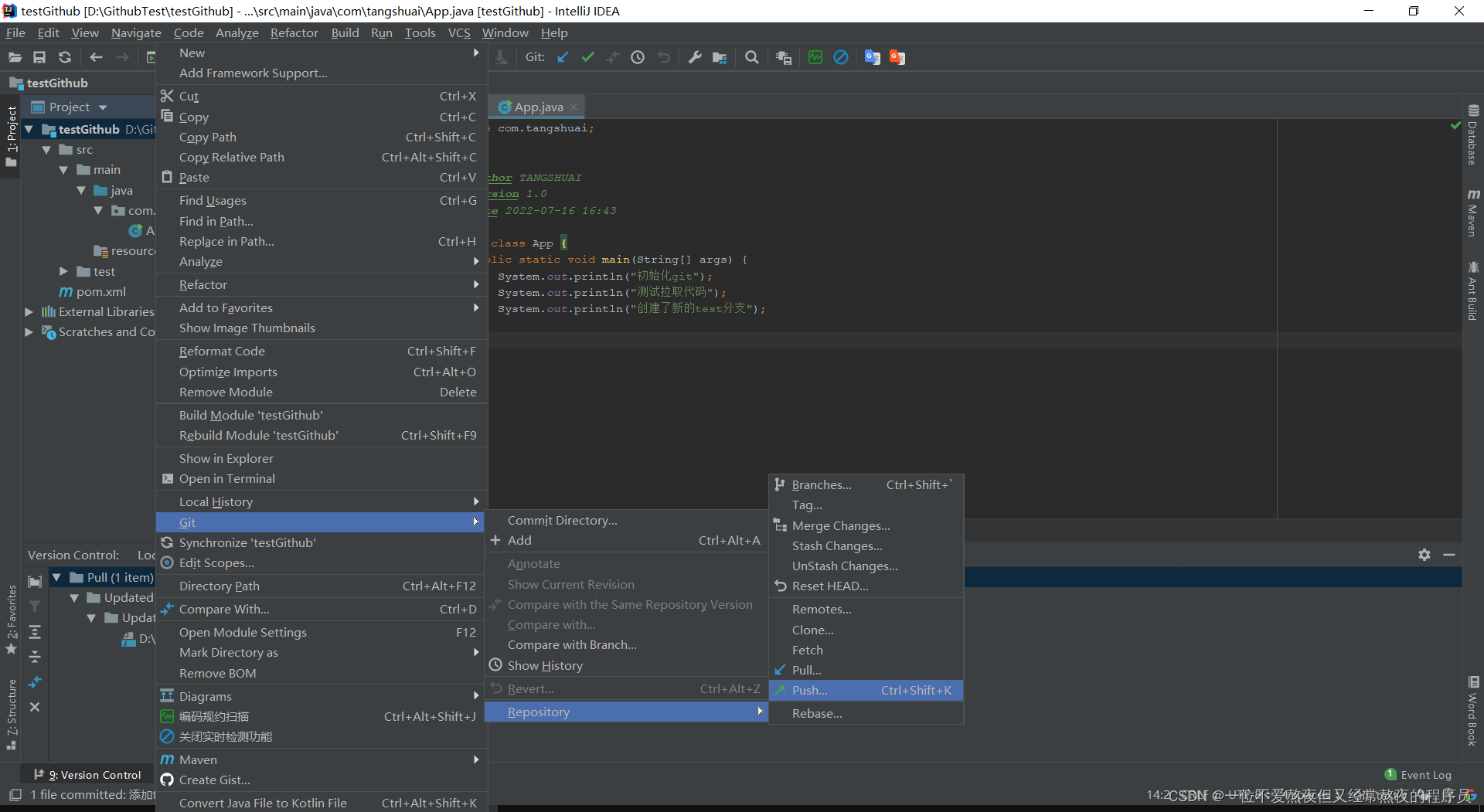Collapse the Pull (1 item) node

(x=56, y=577)
